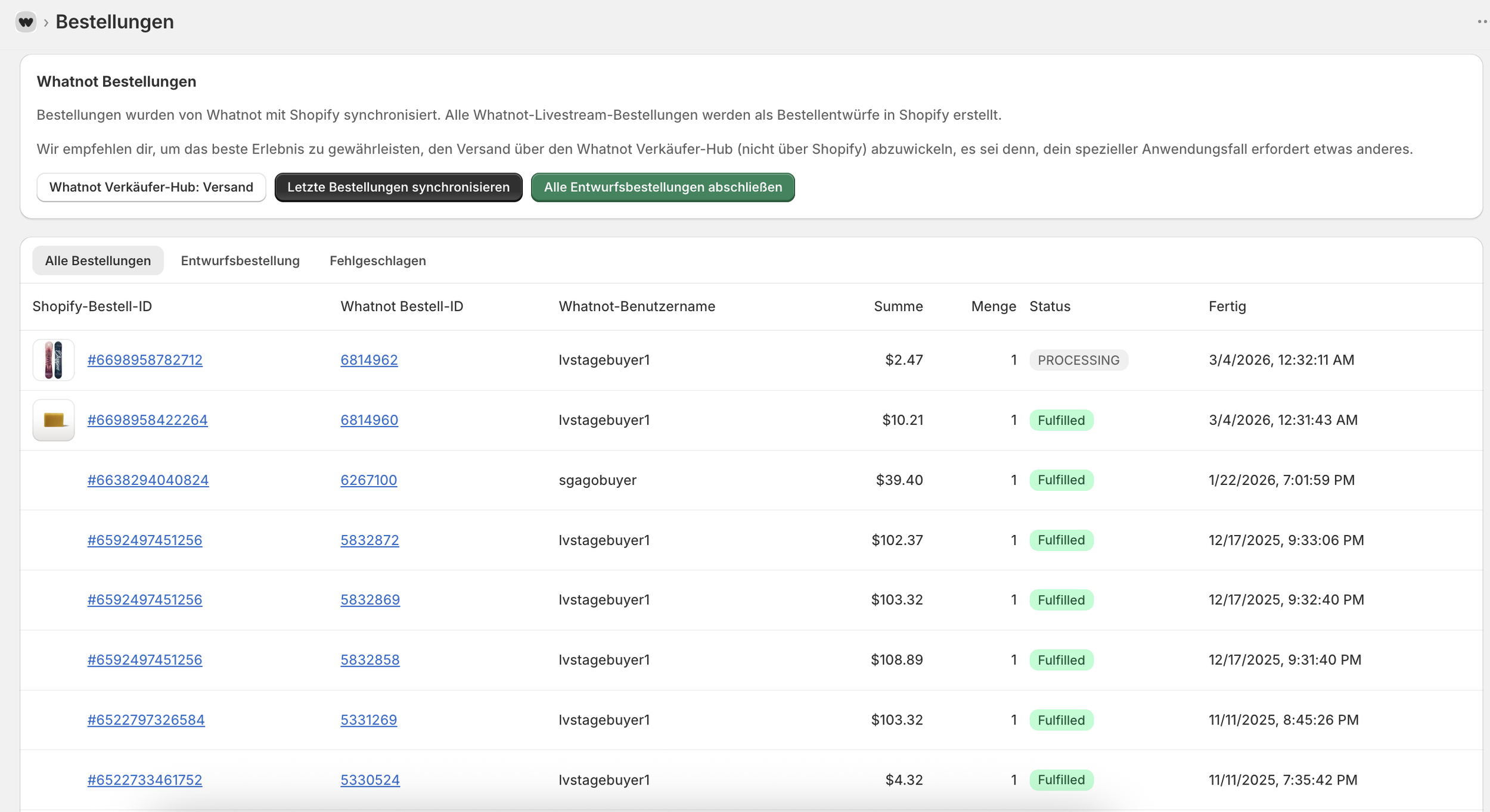This screenshot has height=812, width=1490.
Task: Open Whatnot order 5832872 link
Action: (370, 540)
